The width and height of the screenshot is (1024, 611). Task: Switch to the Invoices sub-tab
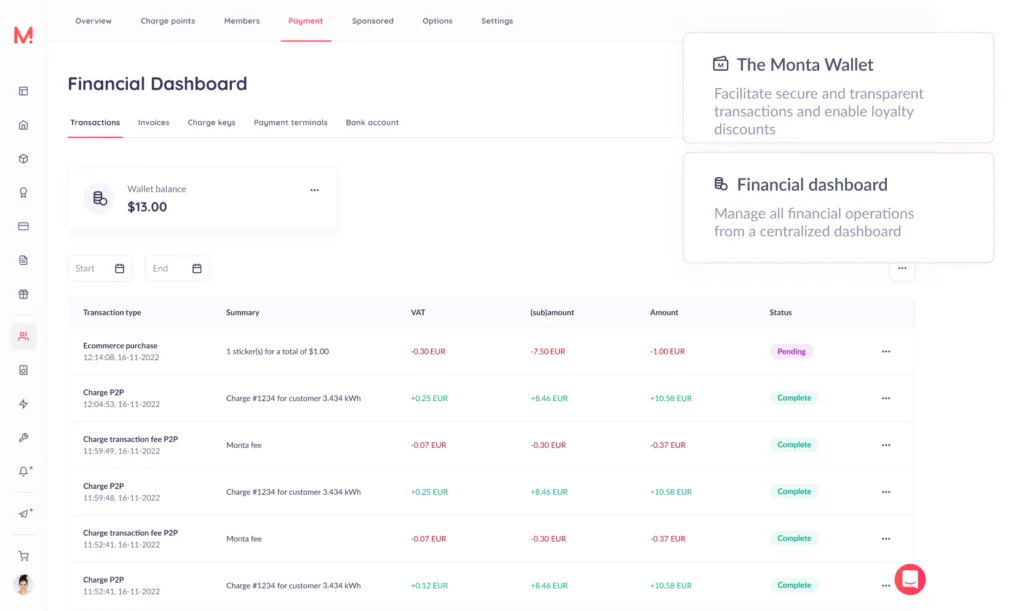(153, 123)
